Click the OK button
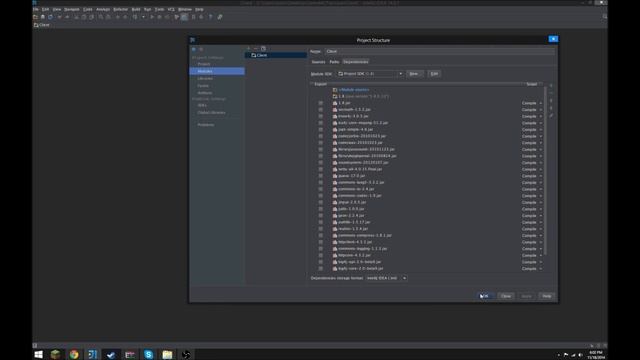The image size is (640, 360). tap(486, 296)
